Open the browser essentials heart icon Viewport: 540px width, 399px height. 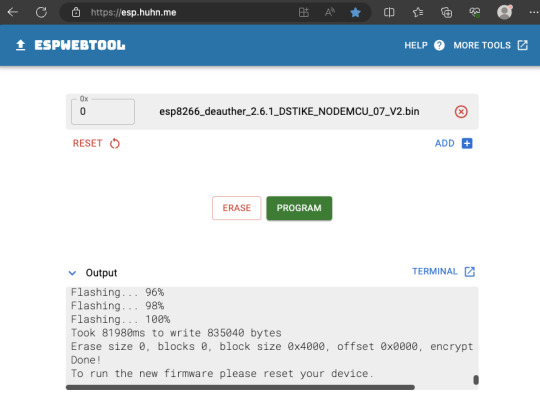[475, 13]
